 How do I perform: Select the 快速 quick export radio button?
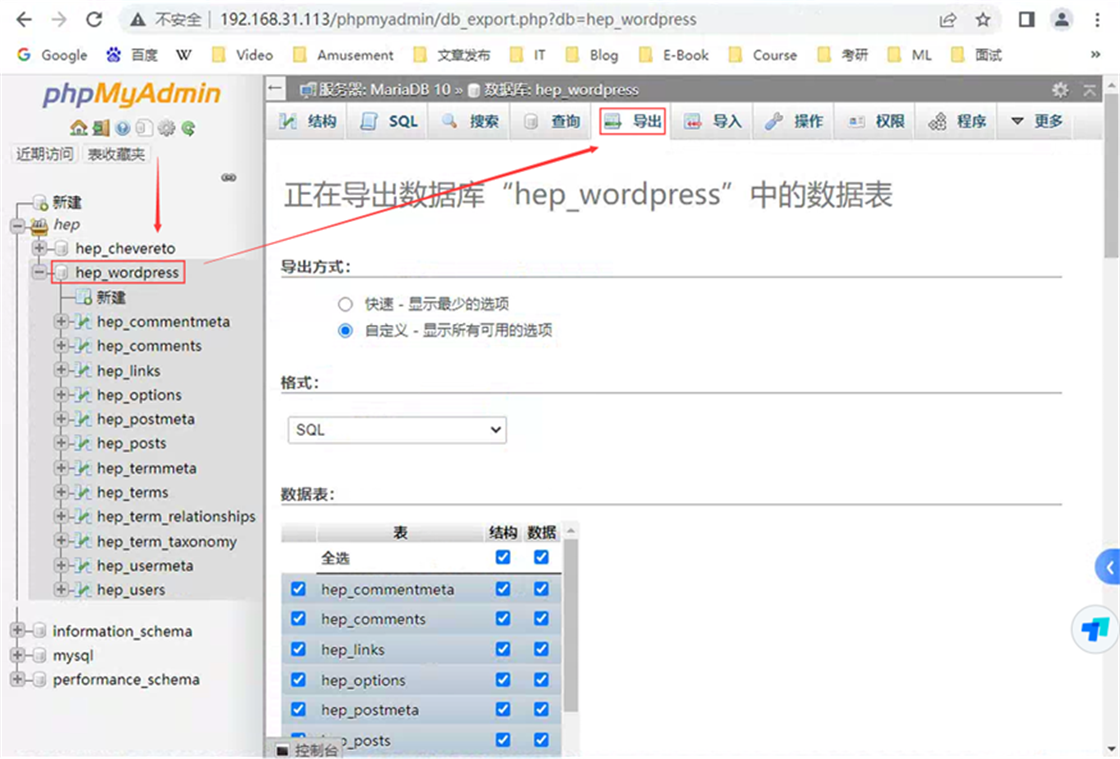coord(345,304)
